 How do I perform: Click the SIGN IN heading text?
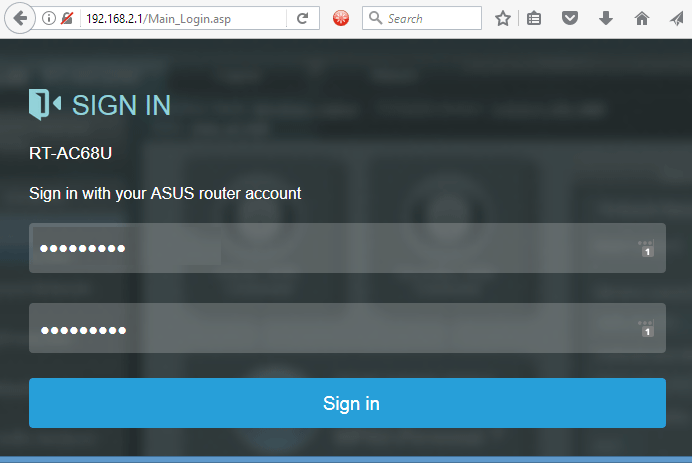(x=121, y=105)
